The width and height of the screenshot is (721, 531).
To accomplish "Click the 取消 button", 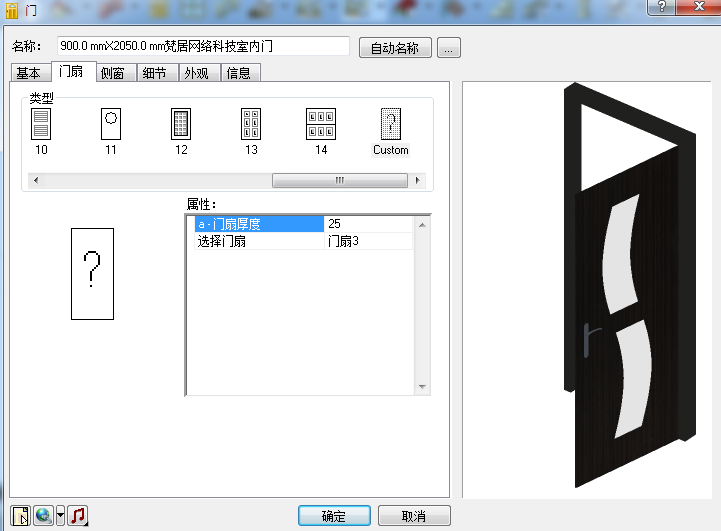I will click(x=414, y=516).
